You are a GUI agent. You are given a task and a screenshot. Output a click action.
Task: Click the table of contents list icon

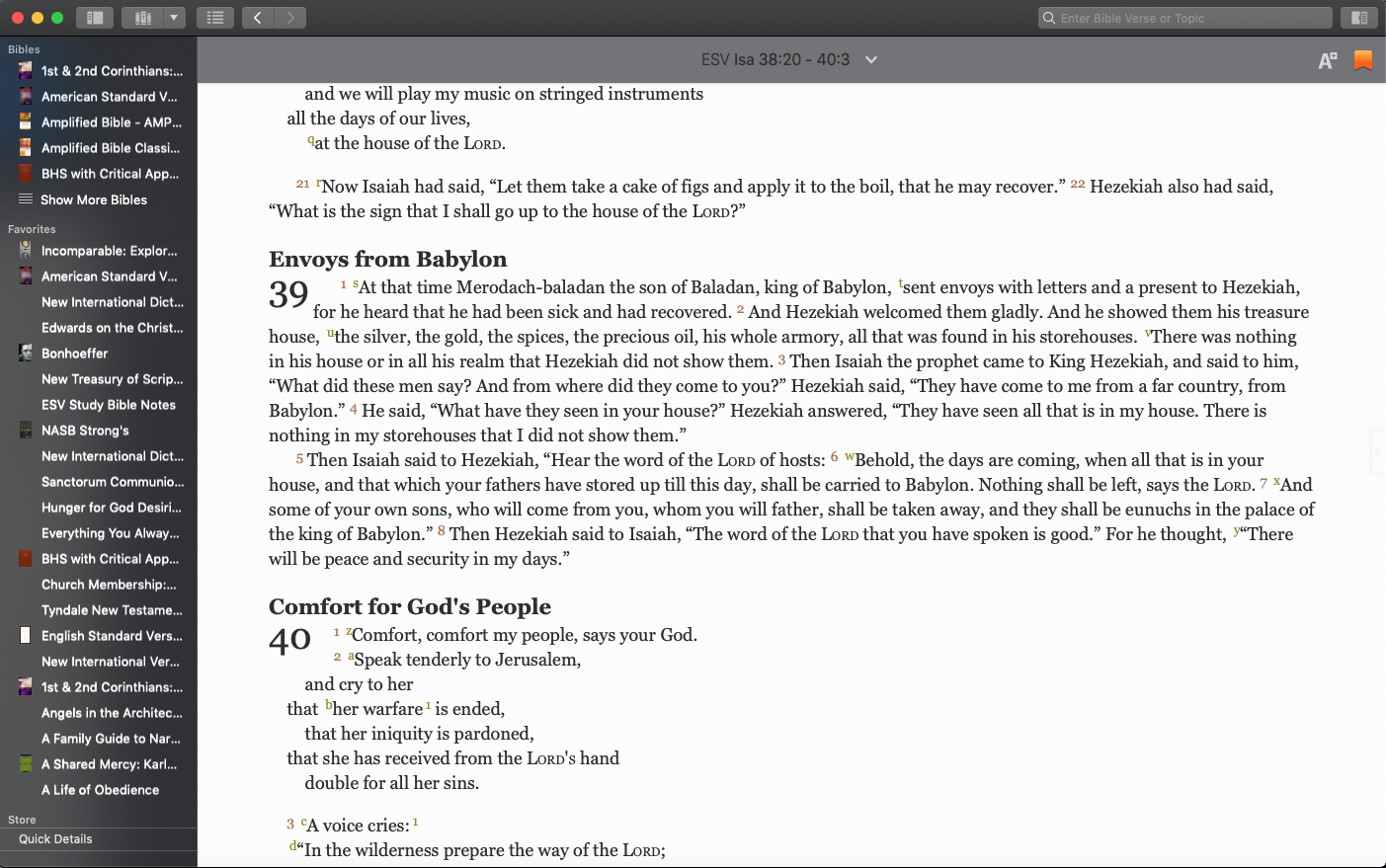[x=215, y=18]
